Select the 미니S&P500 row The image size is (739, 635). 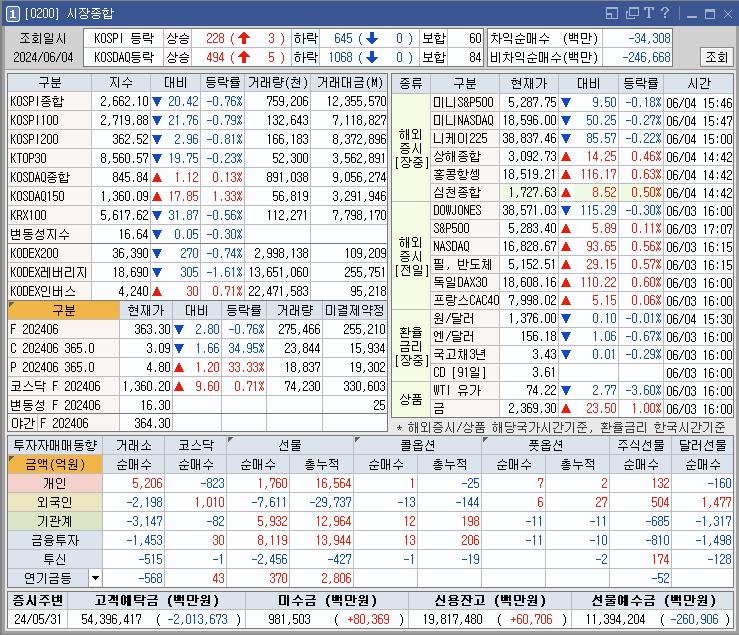[582, 102]
